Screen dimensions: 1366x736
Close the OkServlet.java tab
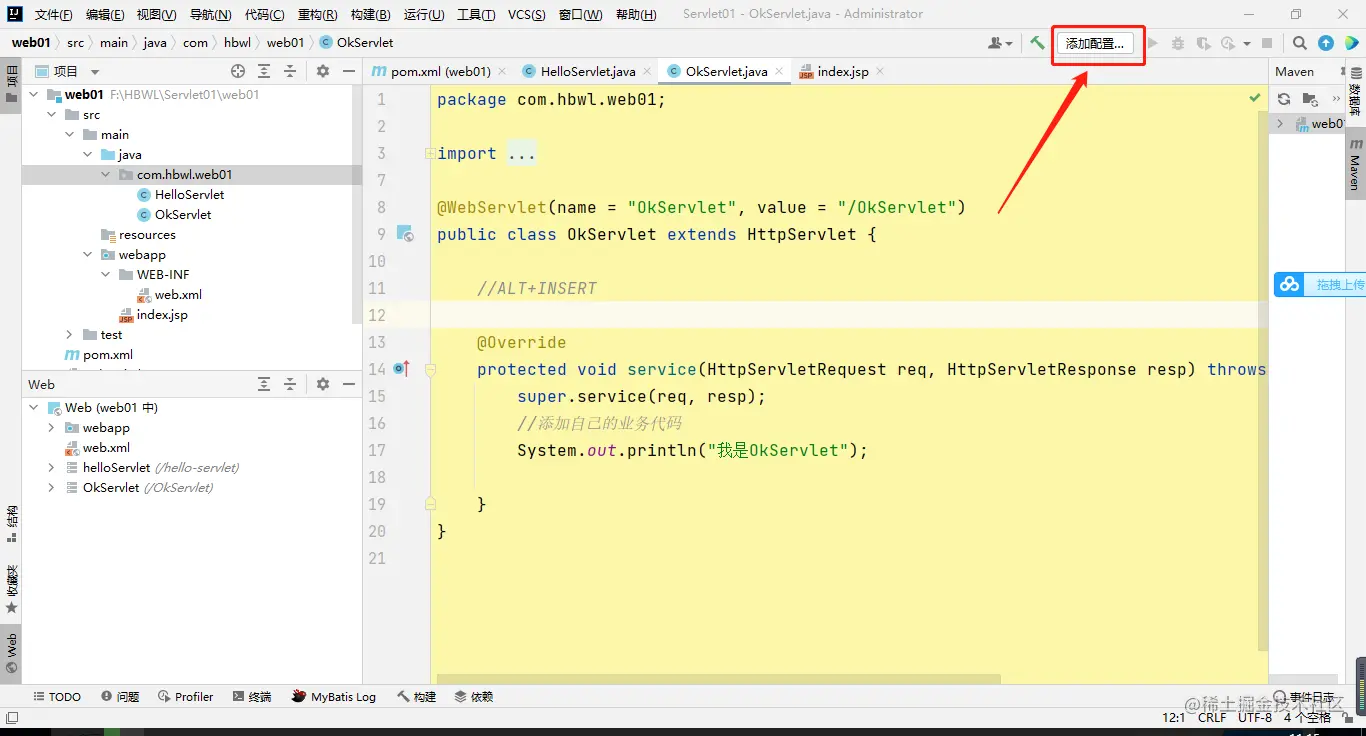(779, 72)
